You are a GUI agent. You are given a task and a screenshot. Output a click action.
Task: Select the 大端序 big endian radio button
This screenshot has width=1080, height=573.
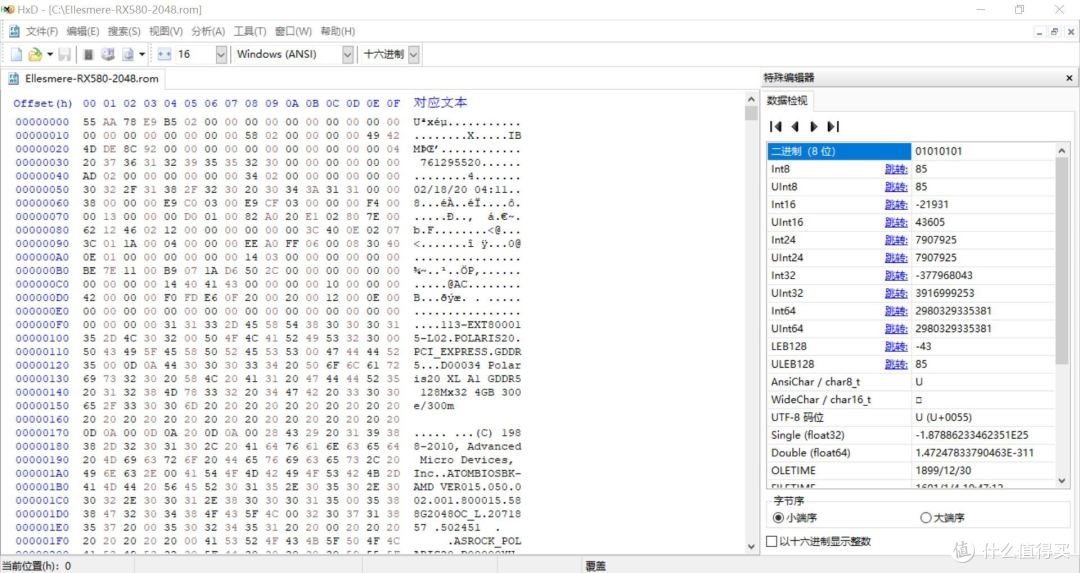925,517
